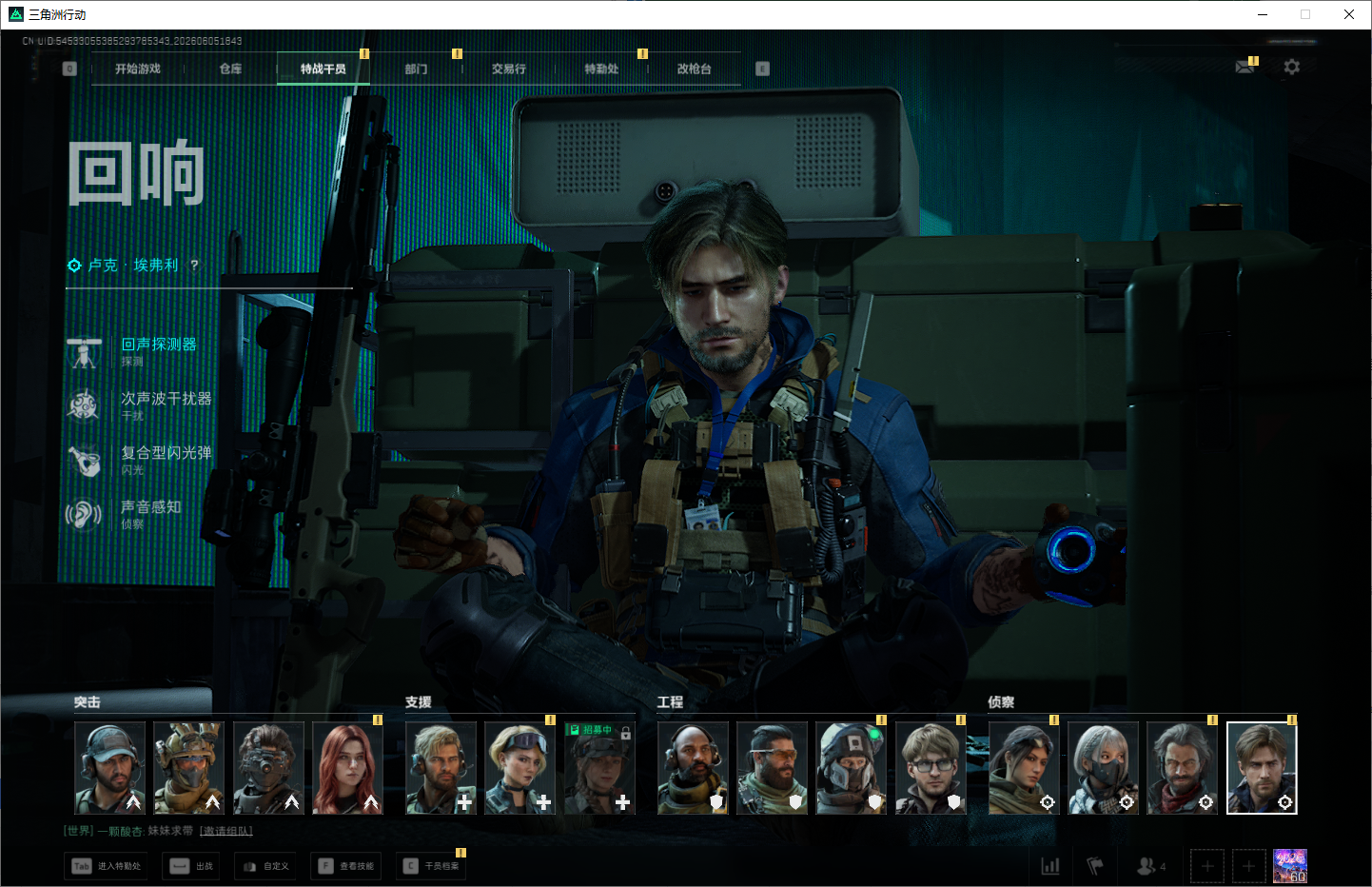Screen dimensions: 1372x887
Task: Open the settings gear icon
Action: pyautogui.click(x=1291, y=67)
